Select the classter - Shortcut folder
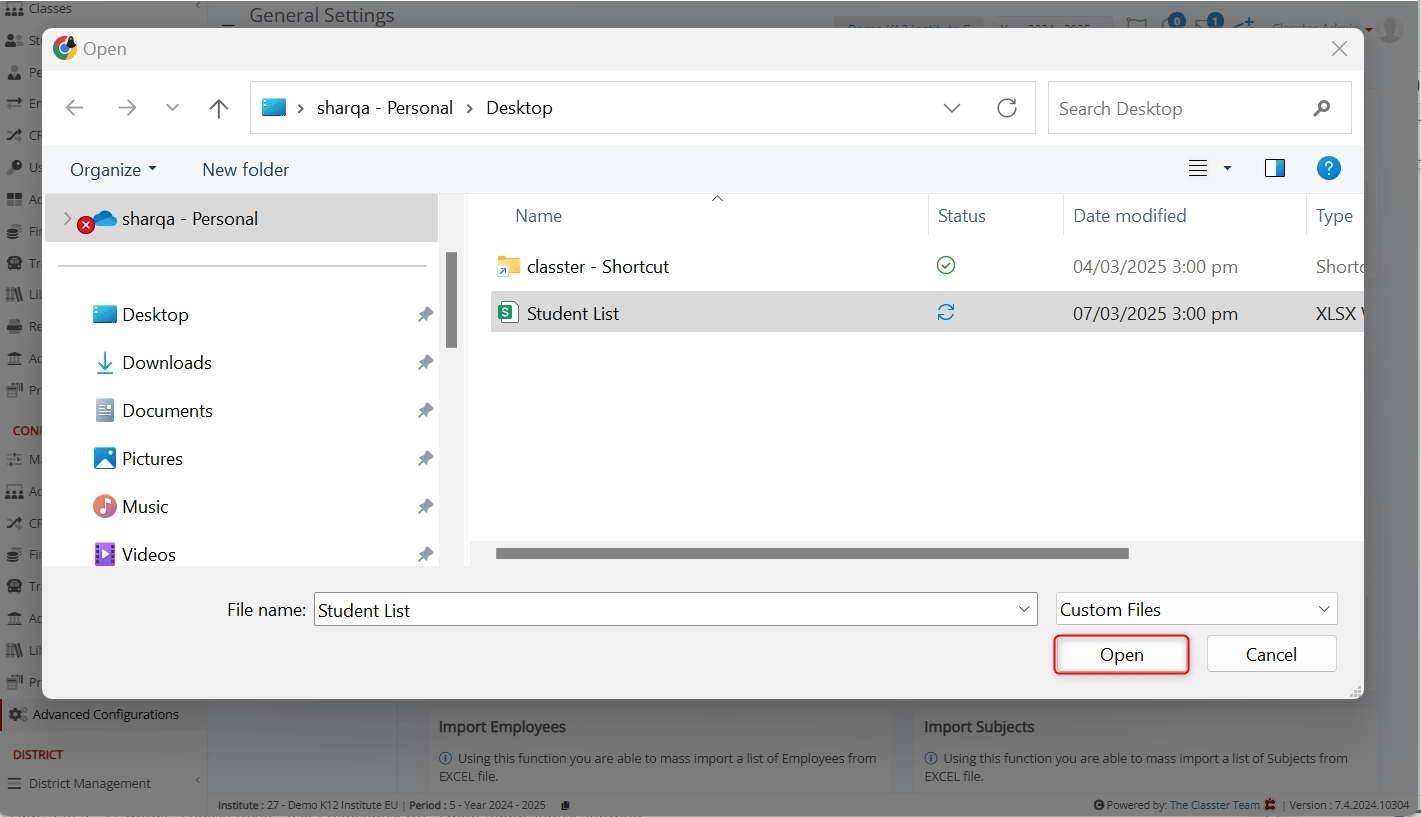 click(597, 266)
